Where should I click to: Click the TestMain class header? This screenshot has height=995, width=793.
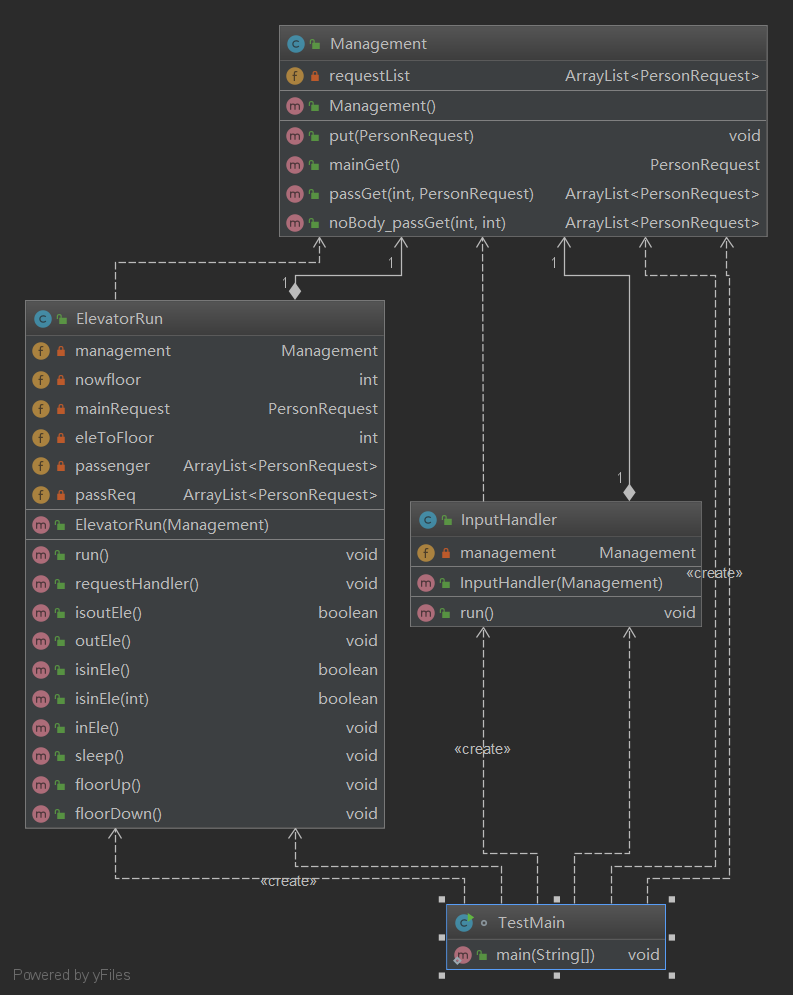[x=555, y=922]
